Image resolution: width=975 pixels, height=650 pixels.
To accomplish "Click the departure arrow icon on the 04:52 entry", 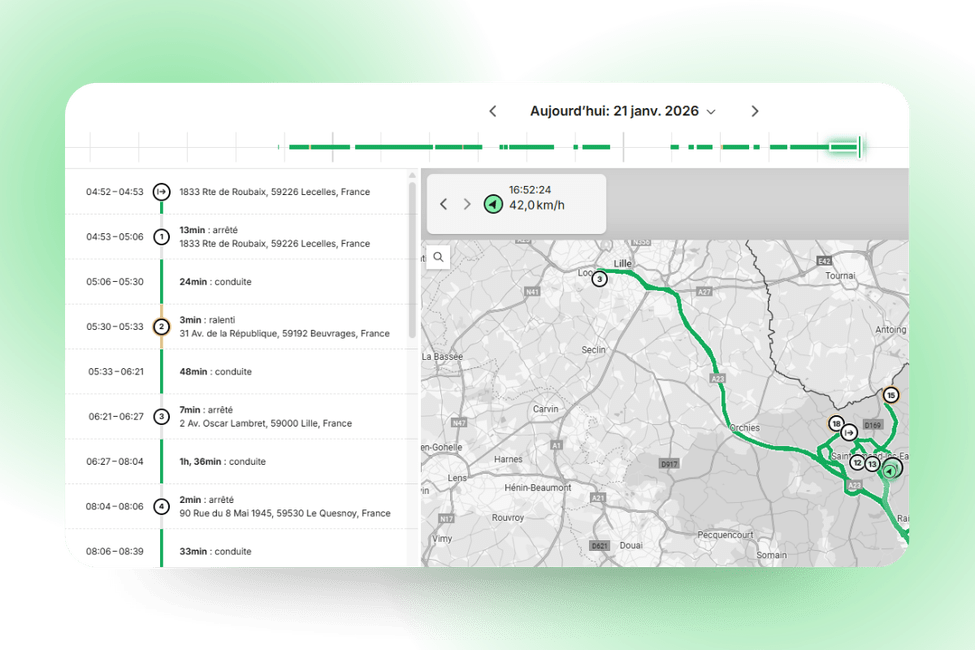I will 161,190.
